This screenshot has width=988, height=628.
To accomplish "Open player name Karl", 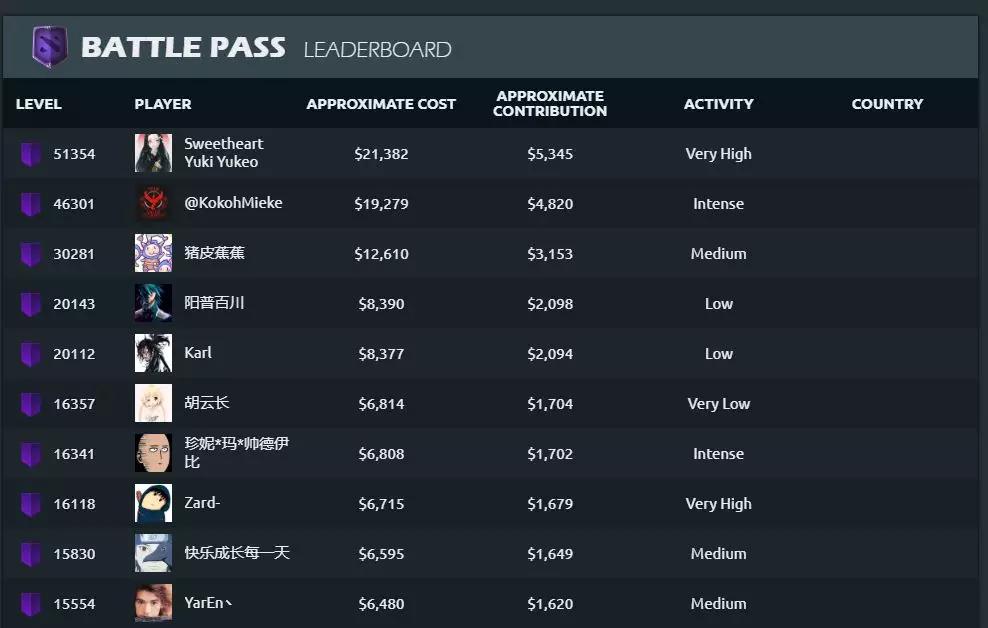I will [198, 353].
